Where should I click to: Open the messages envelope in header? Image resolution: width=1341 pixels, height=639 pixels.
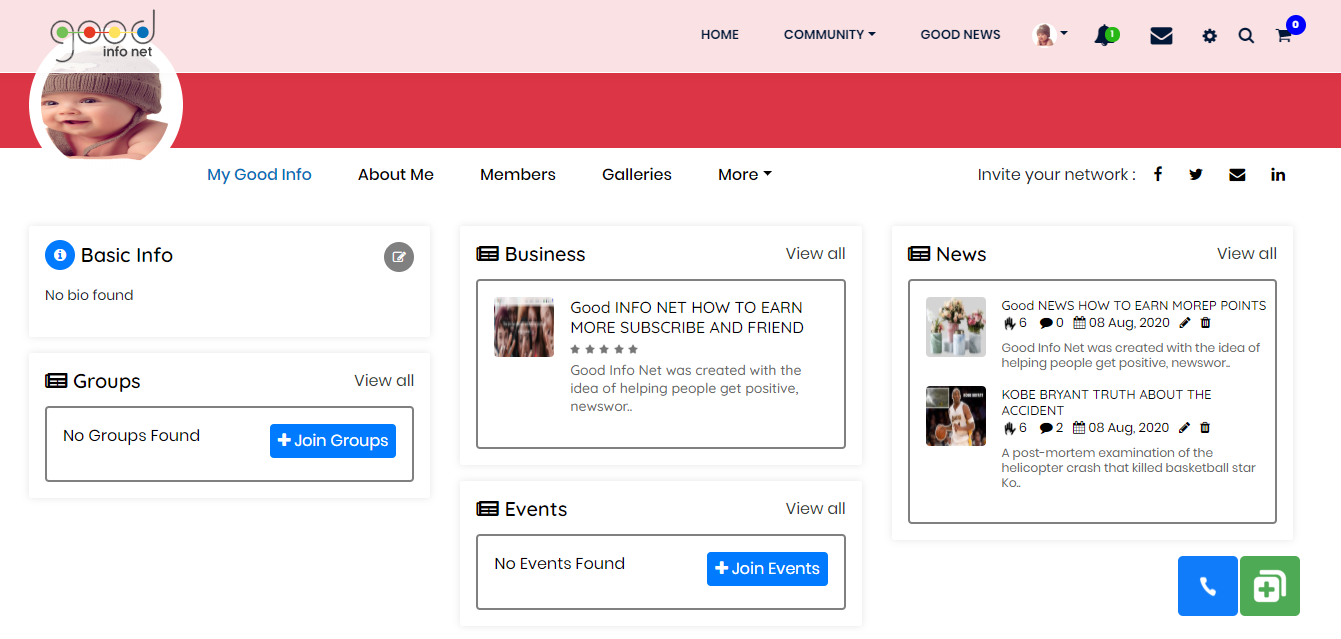coord(1161,36)
